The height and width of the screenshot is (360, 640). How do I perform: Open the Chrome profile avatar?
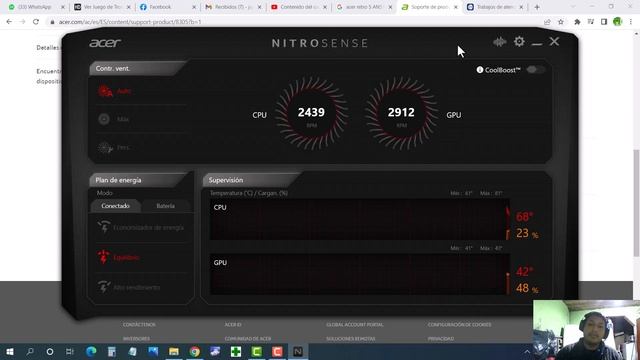click(x=618, y=22)
